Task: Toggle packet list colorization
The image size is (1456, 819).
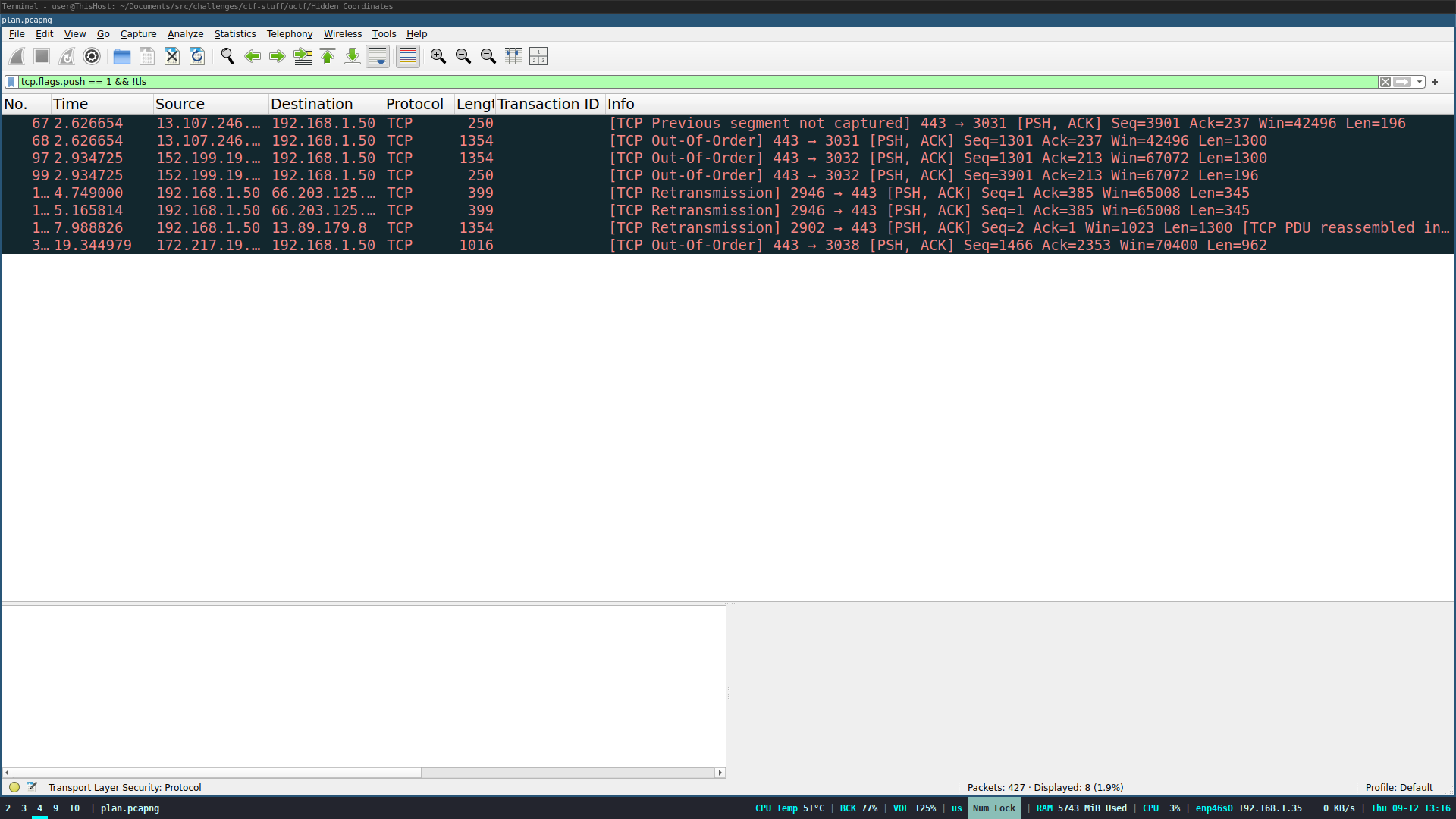Action: [408, 56]
